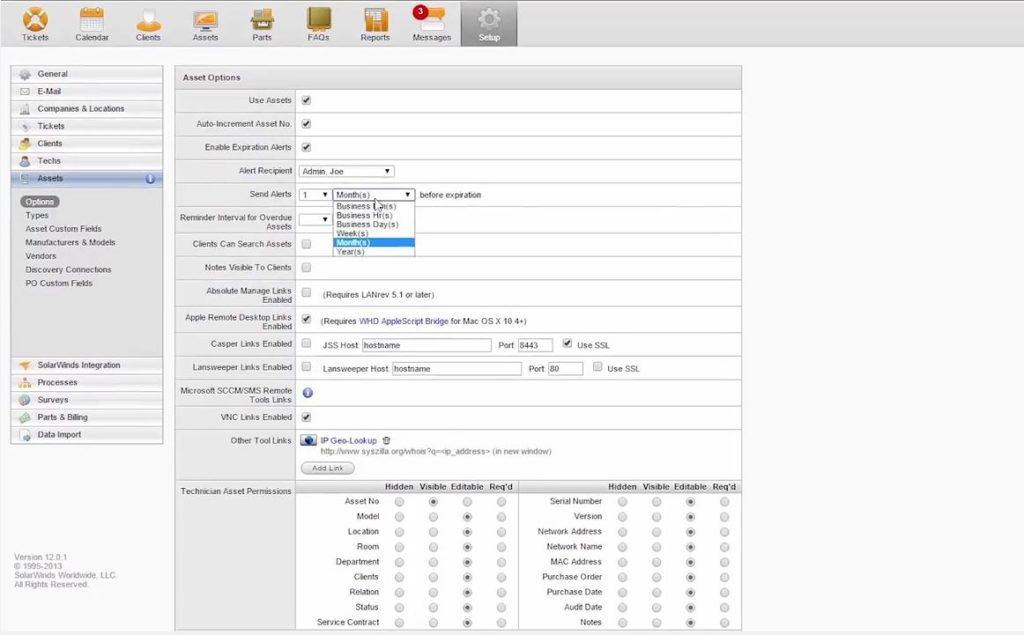
Task: Open the Clients icon in top toolbar
Action: click(148, 20)
